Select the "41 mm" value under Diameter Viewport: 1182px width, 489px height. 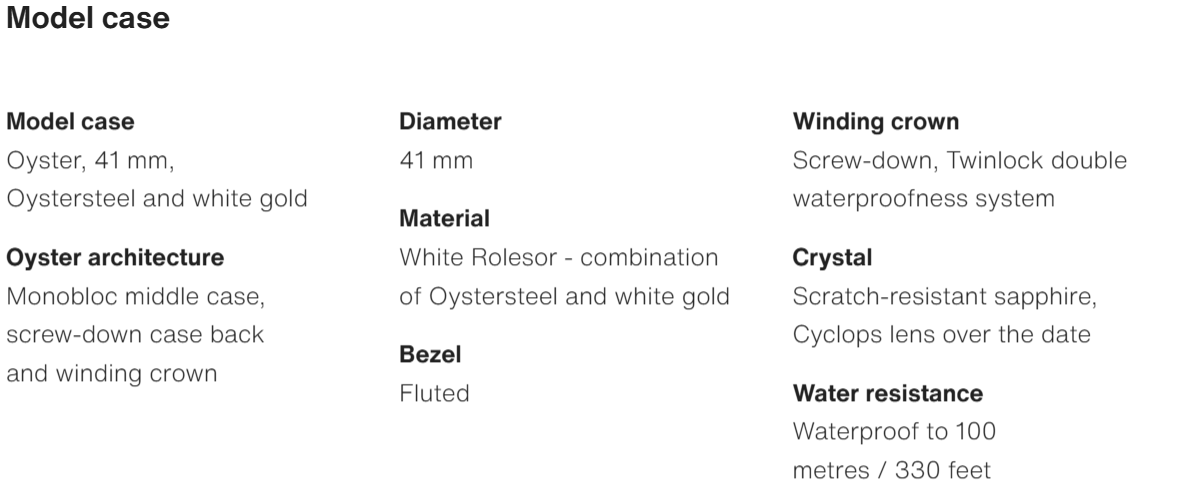436,160
